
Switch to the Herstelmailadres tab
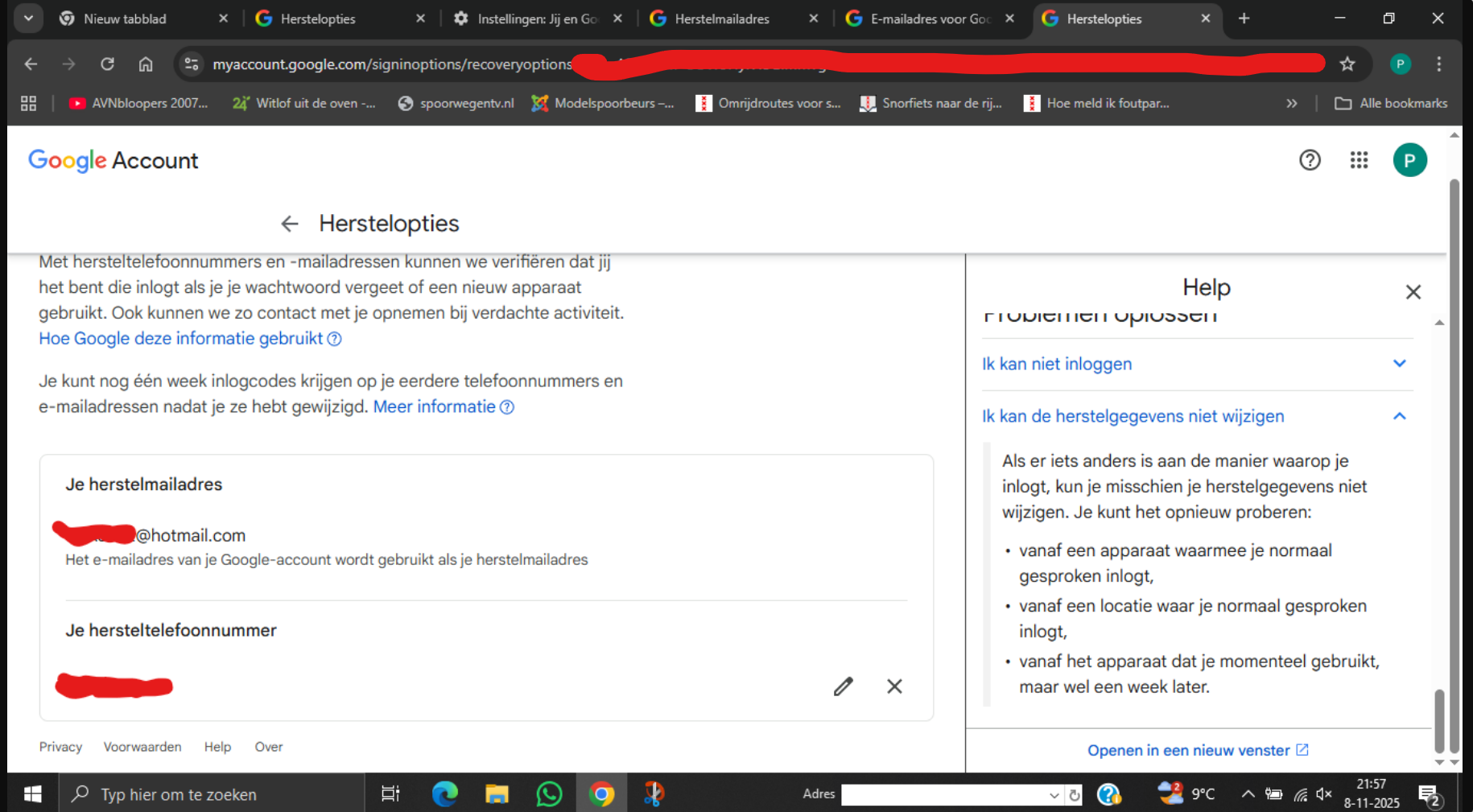pyautogui.click(x=734, y=19)
